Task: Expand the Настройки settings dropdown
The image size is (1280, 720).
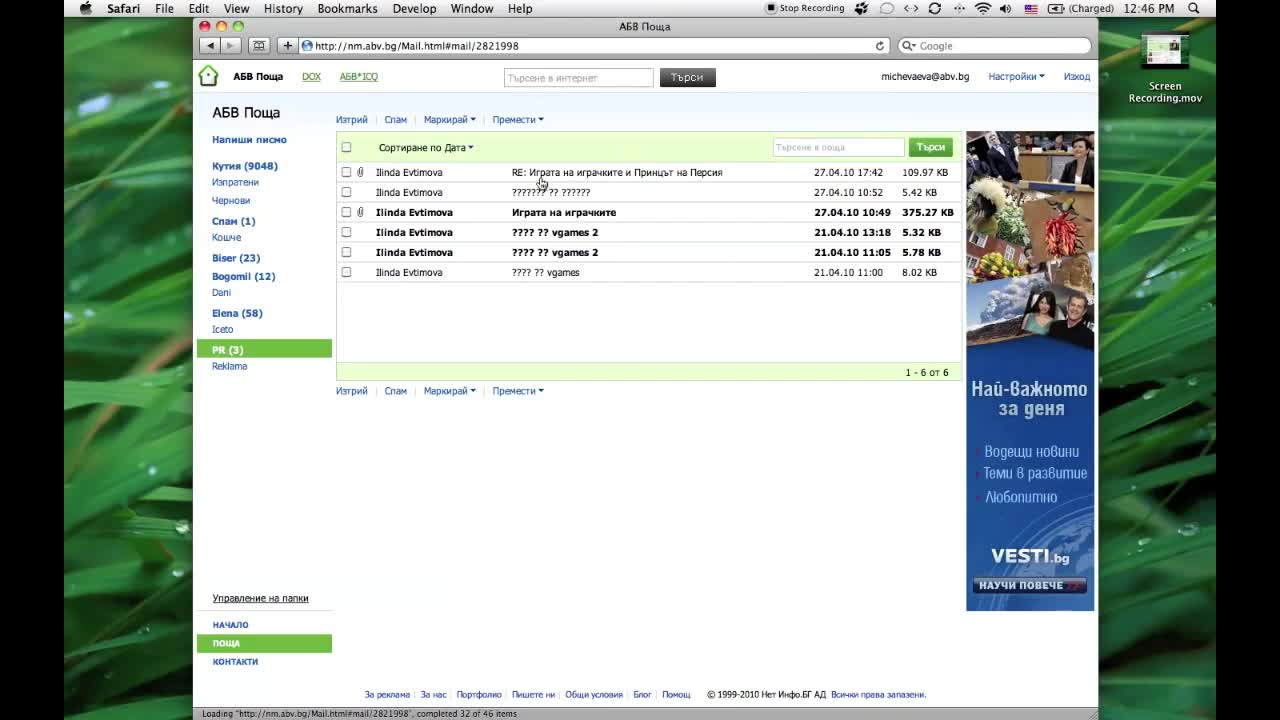Action: tap(1016, 76)
